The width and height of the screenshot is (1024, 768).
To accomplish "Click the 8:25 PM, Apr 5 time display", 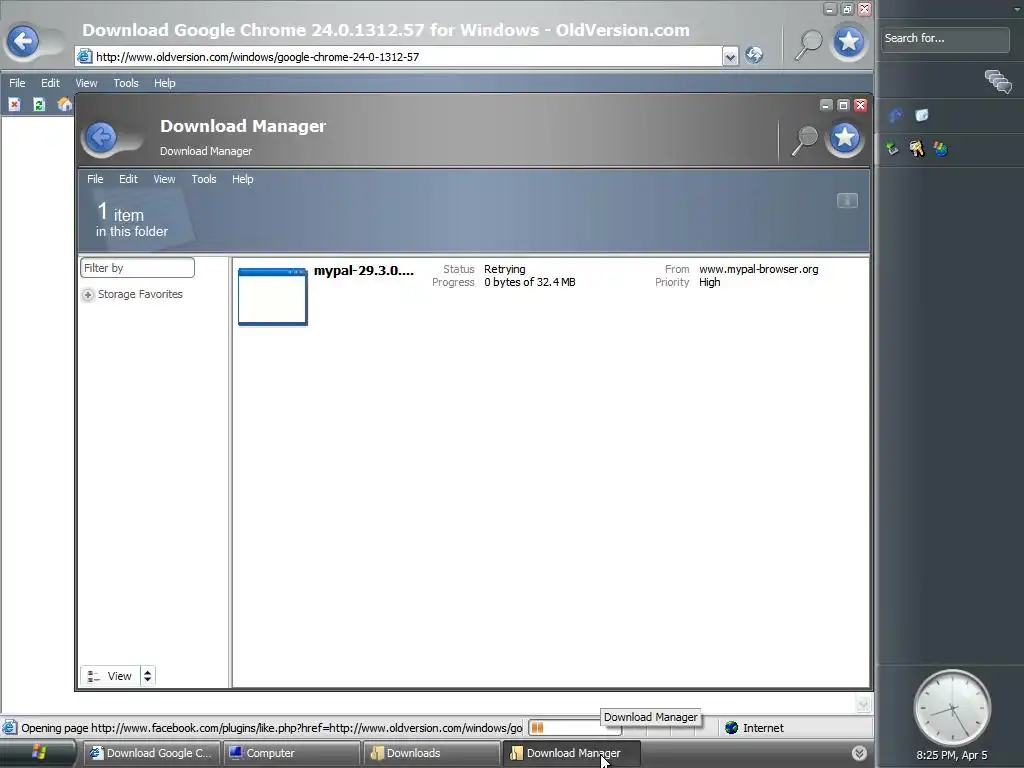I will pos(952,755).
